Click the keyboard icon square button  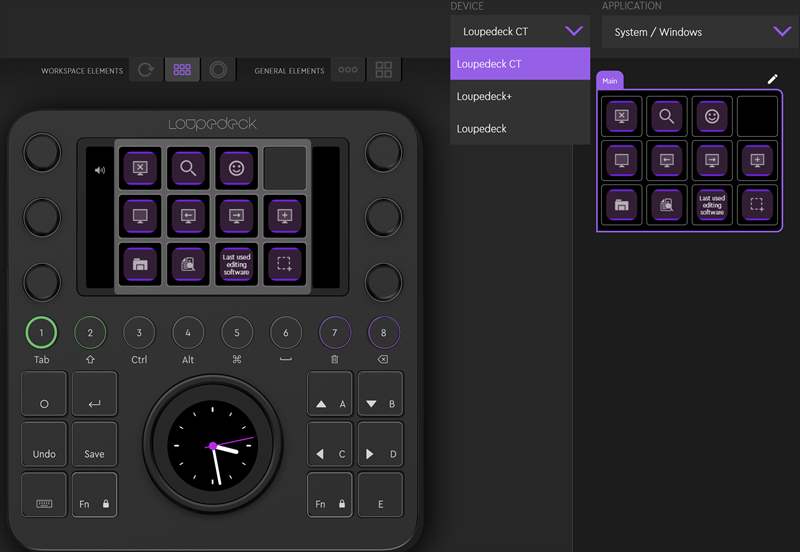[44, 494]
